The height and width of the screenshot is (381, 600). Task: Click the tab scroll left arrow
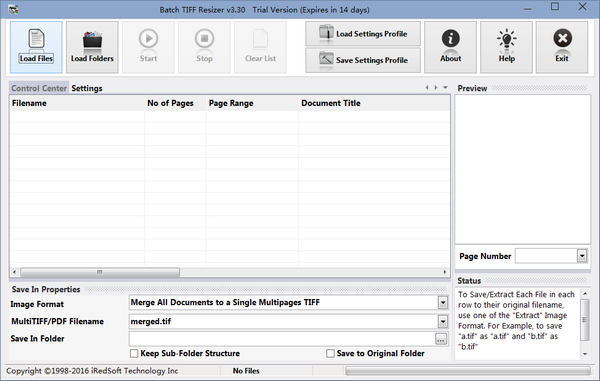pyautogui.click(x=427, y=88)
